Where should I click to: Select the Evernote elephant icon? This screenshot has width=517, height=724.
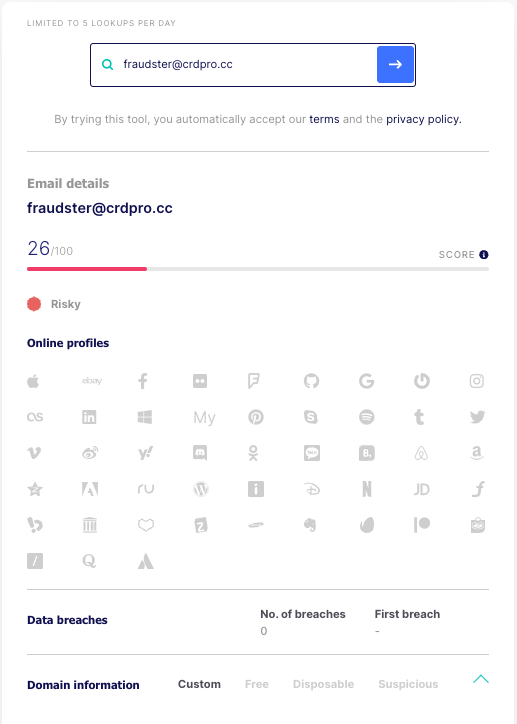click(310, 525)
